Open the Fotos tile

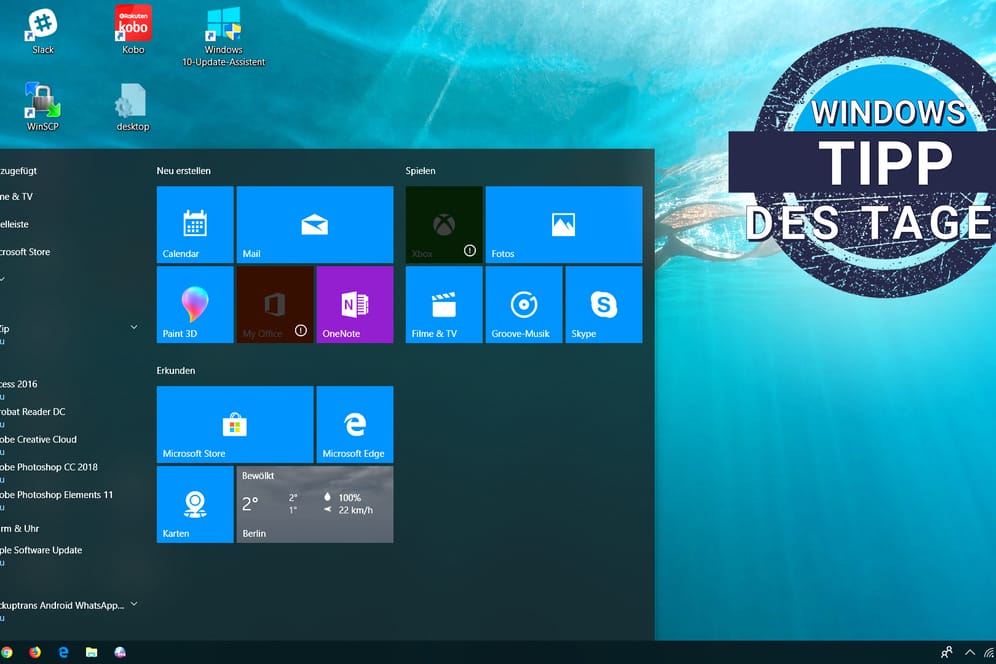[564, 224]
